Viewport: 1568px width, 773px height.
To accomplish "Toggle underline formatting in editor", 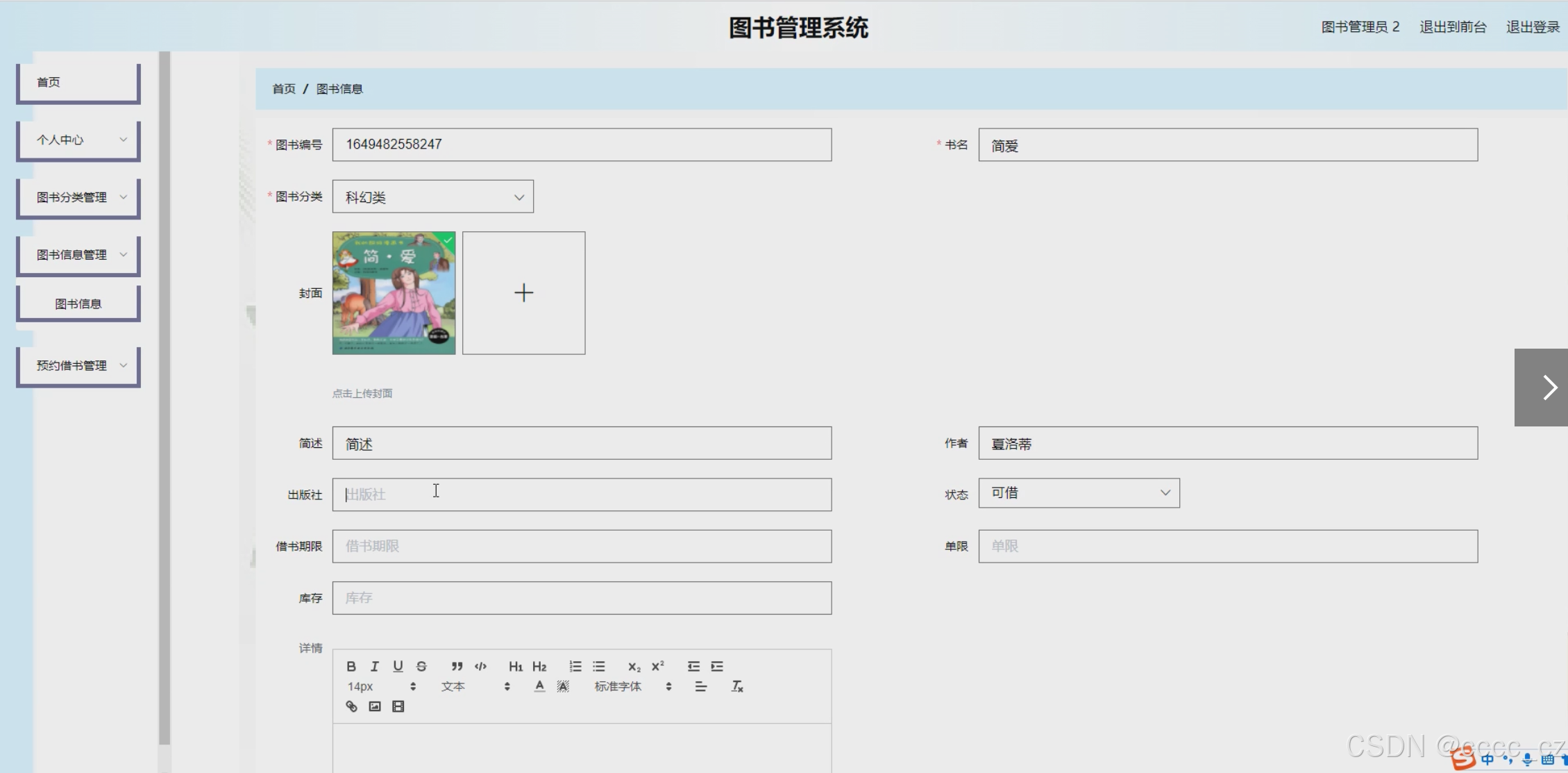I will coord(398,666).
